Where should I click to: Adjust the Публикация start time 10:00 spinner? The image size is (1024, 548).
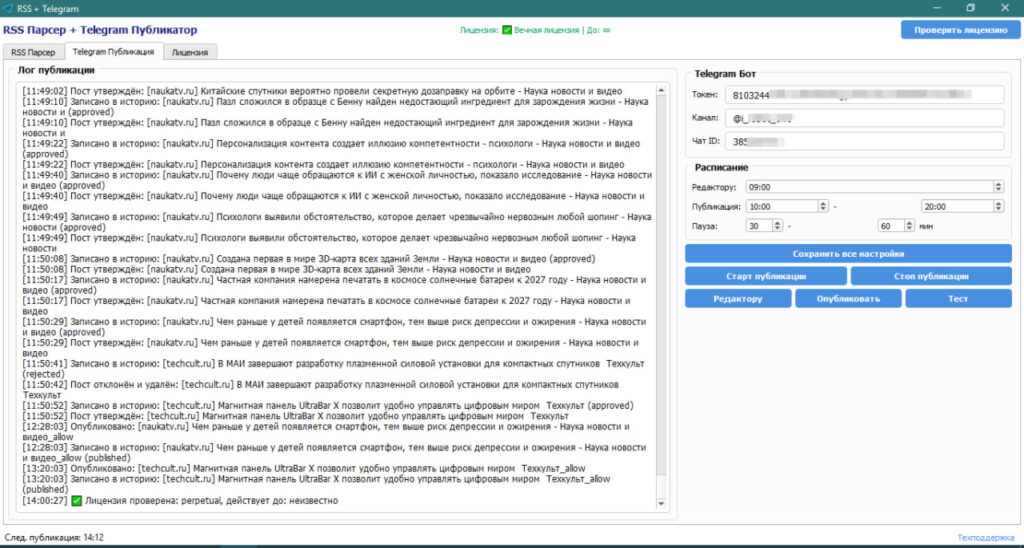click(823, 206)
